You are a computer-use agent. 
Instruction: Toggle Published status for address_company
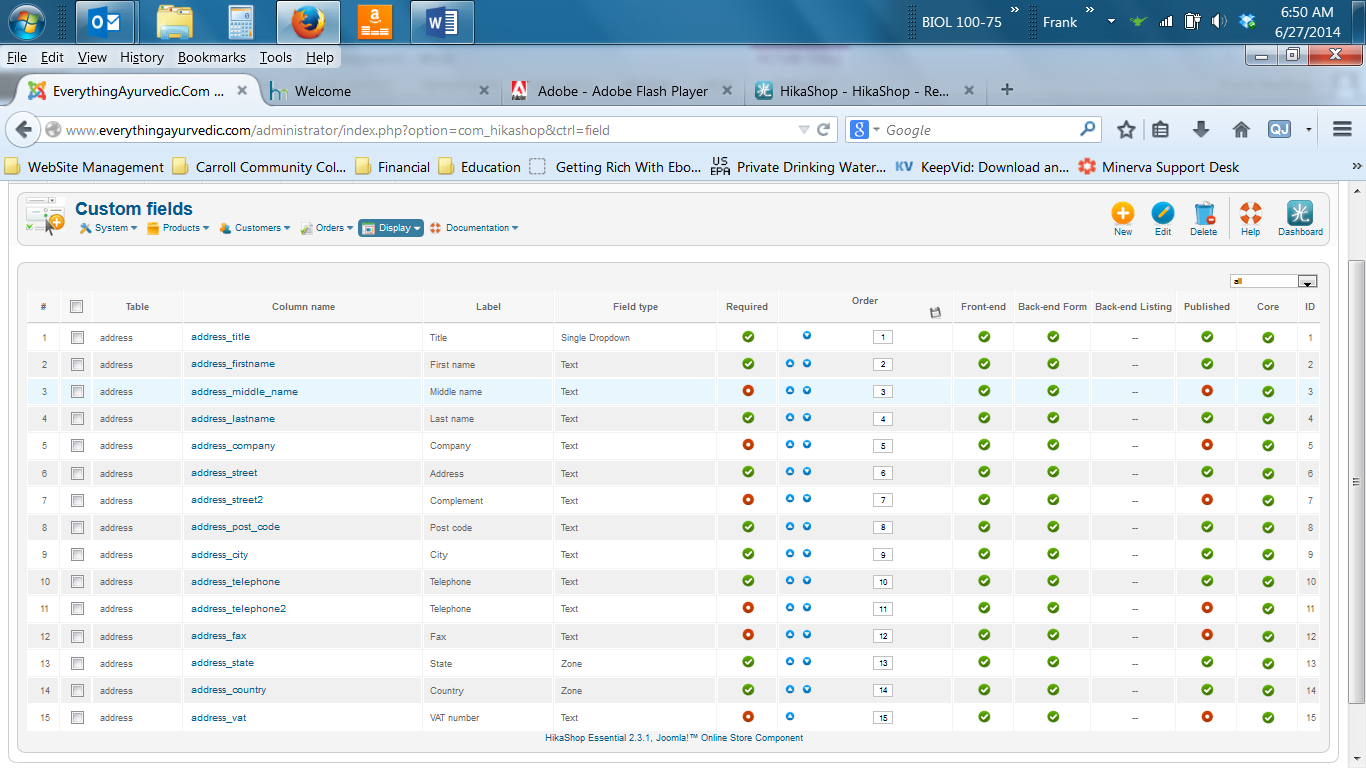coord(1207,445)
